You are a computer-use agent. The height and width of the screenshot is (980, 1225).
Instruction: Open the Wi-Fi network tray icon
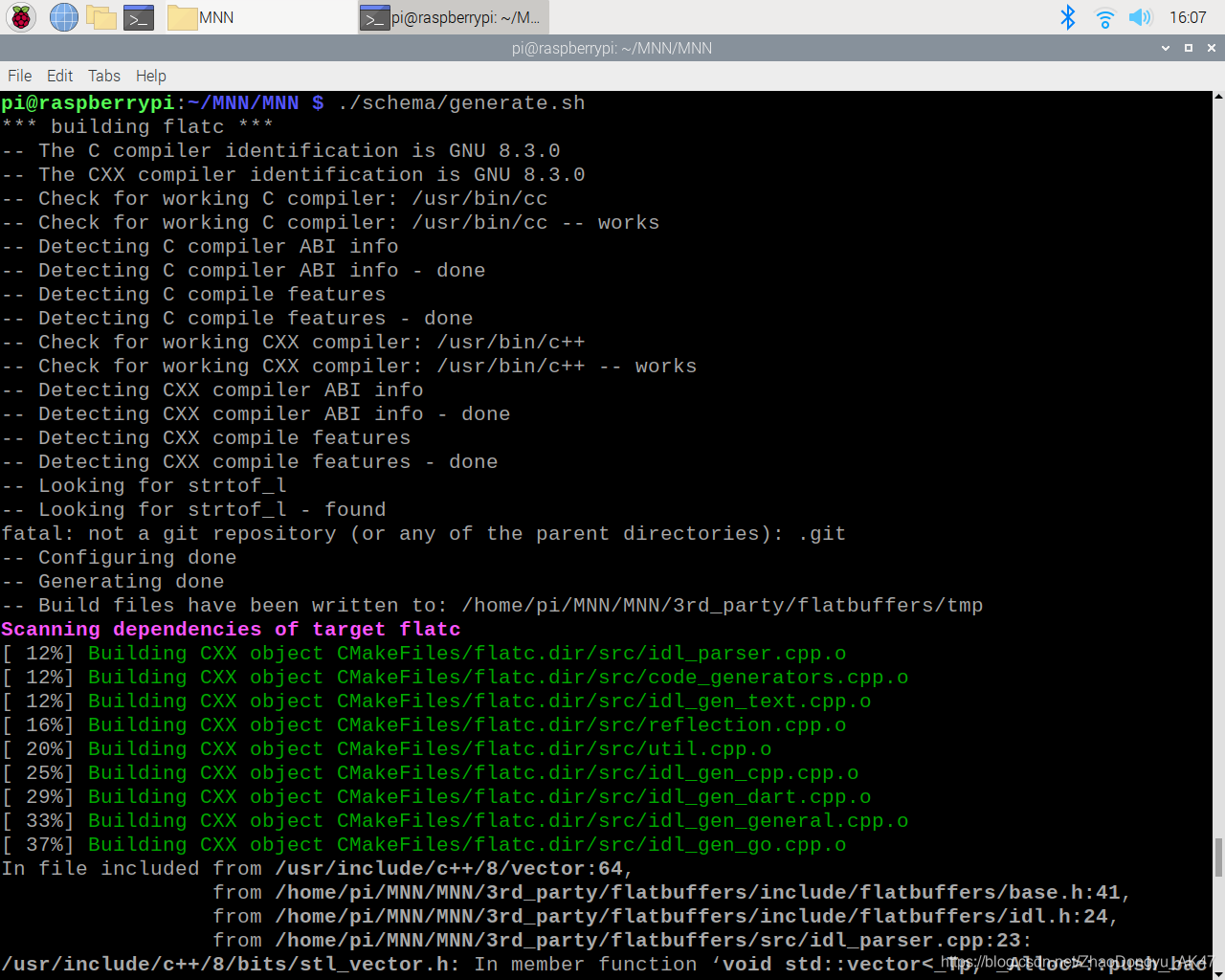point(1104,17)
